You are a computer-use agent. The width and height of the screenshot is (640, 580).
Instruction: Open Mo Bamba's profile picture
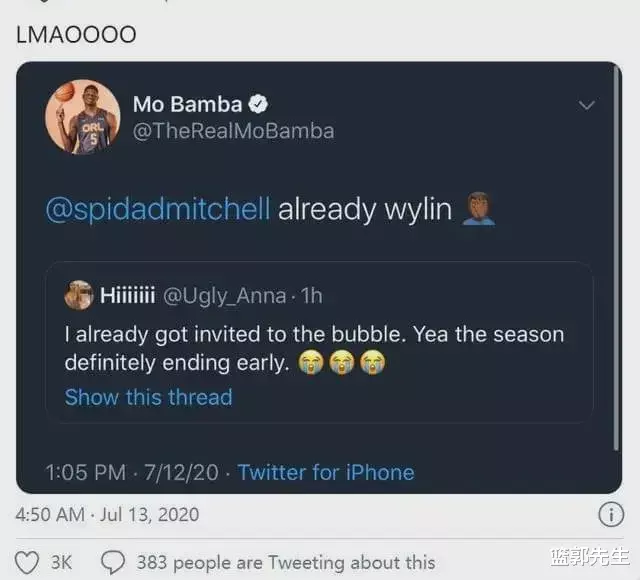pos(83,117)
